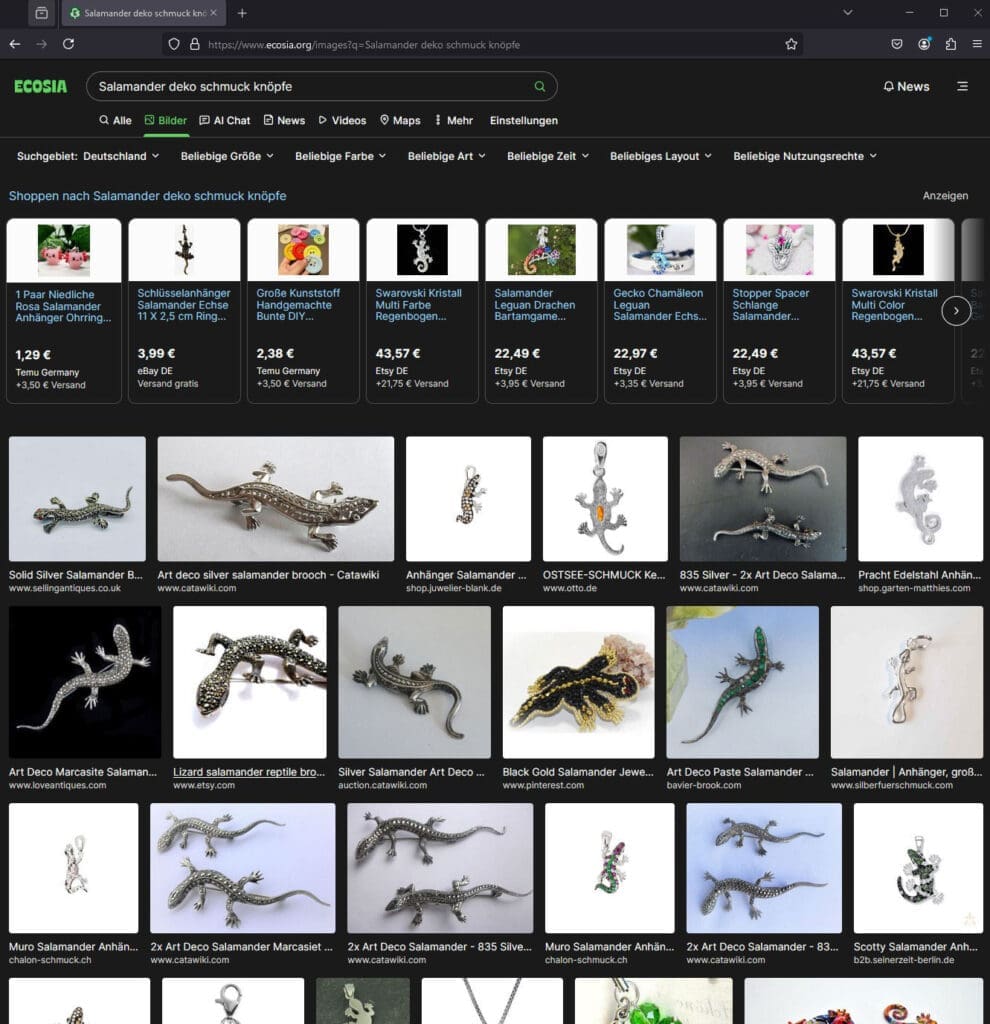Open the Große Kunststoff Handgemachte Bunte listing
This screenshot has width=990, height=1024.
click(303, 311)
